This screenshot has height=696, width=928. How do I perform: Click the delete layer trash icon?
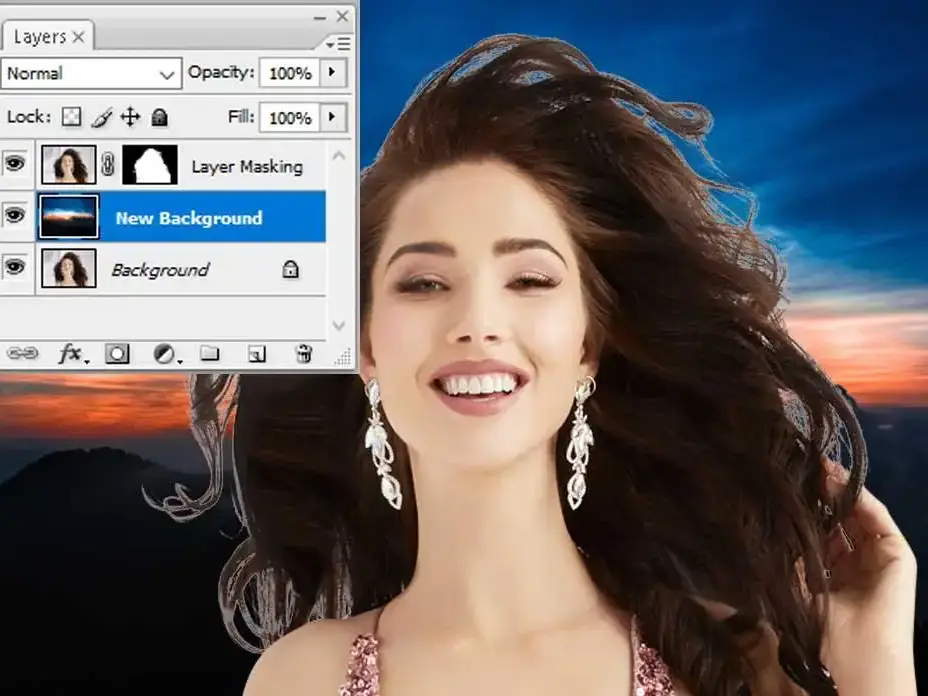click(x=303, y=353)
